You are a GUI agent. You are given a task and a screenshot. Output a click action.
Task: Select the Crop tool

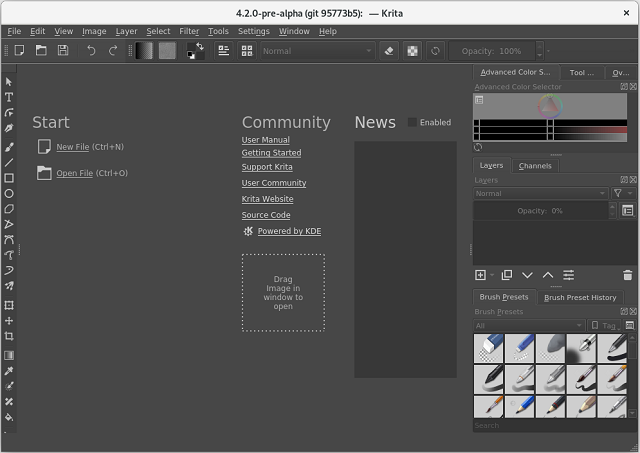pyautogui.click(x=9, y=336)
